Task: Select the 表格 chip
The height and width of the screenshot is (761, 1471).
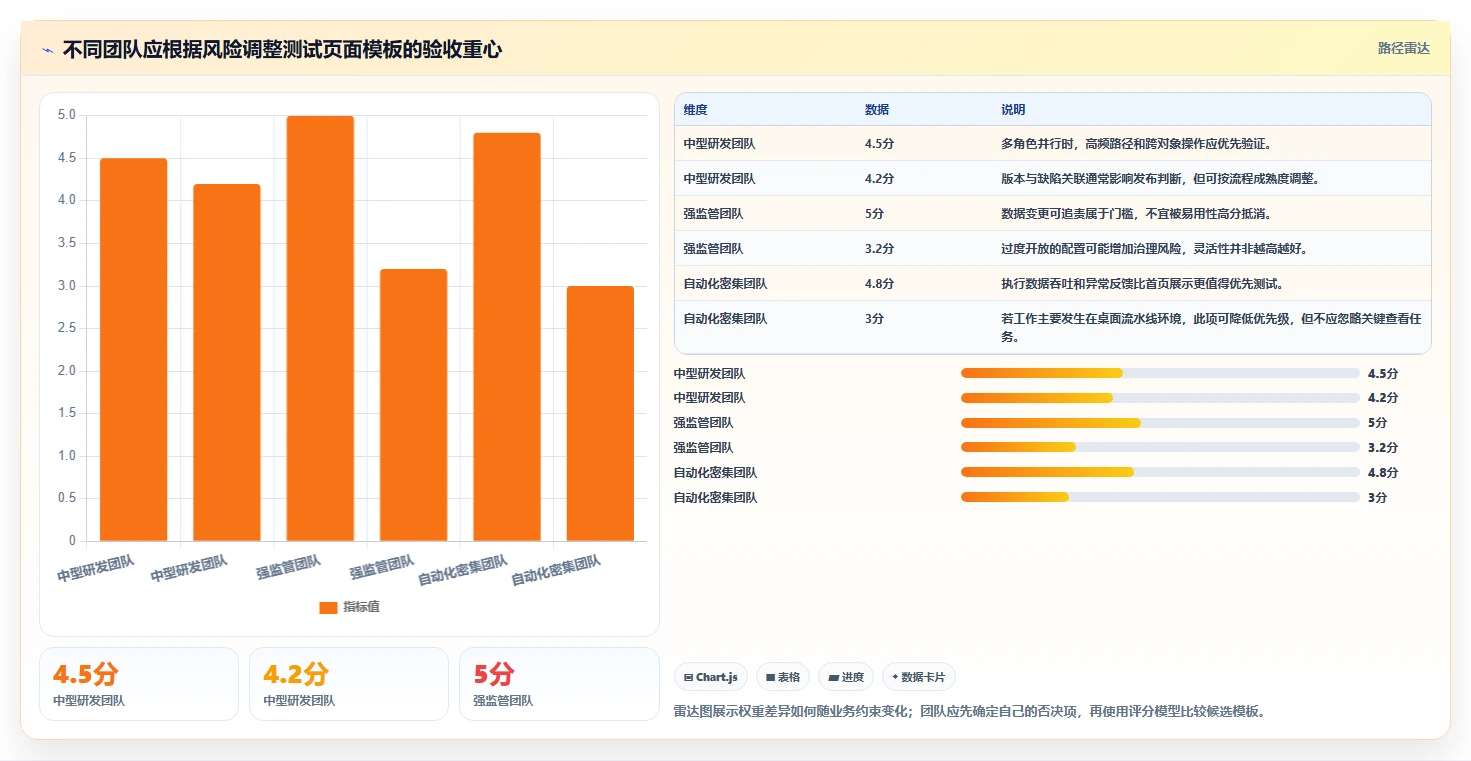Action: pyautogui.click(x=783, y=677)
